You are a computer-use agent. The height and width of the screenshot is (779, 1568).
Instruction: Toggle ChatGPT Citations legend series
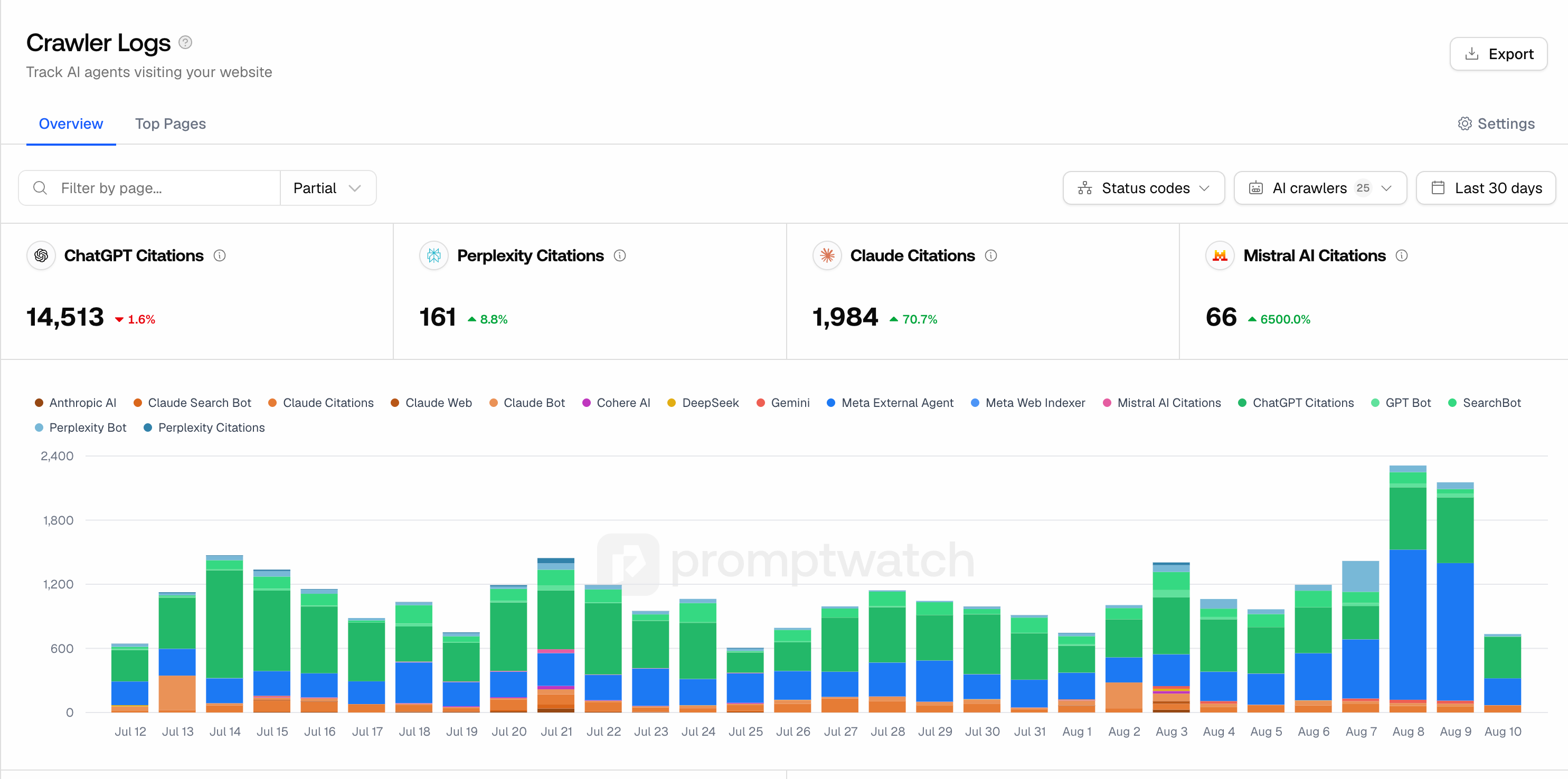tap(1296, 403)
